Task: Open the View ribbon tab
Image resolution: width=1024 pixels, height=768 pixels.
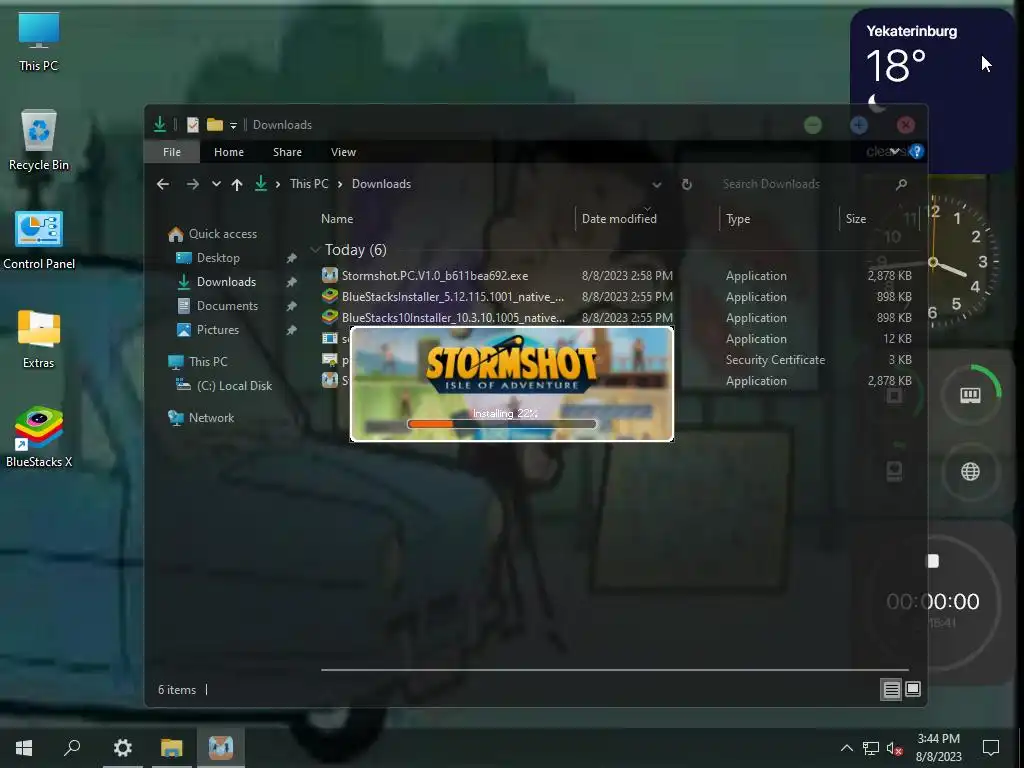Action: [344, 152]
